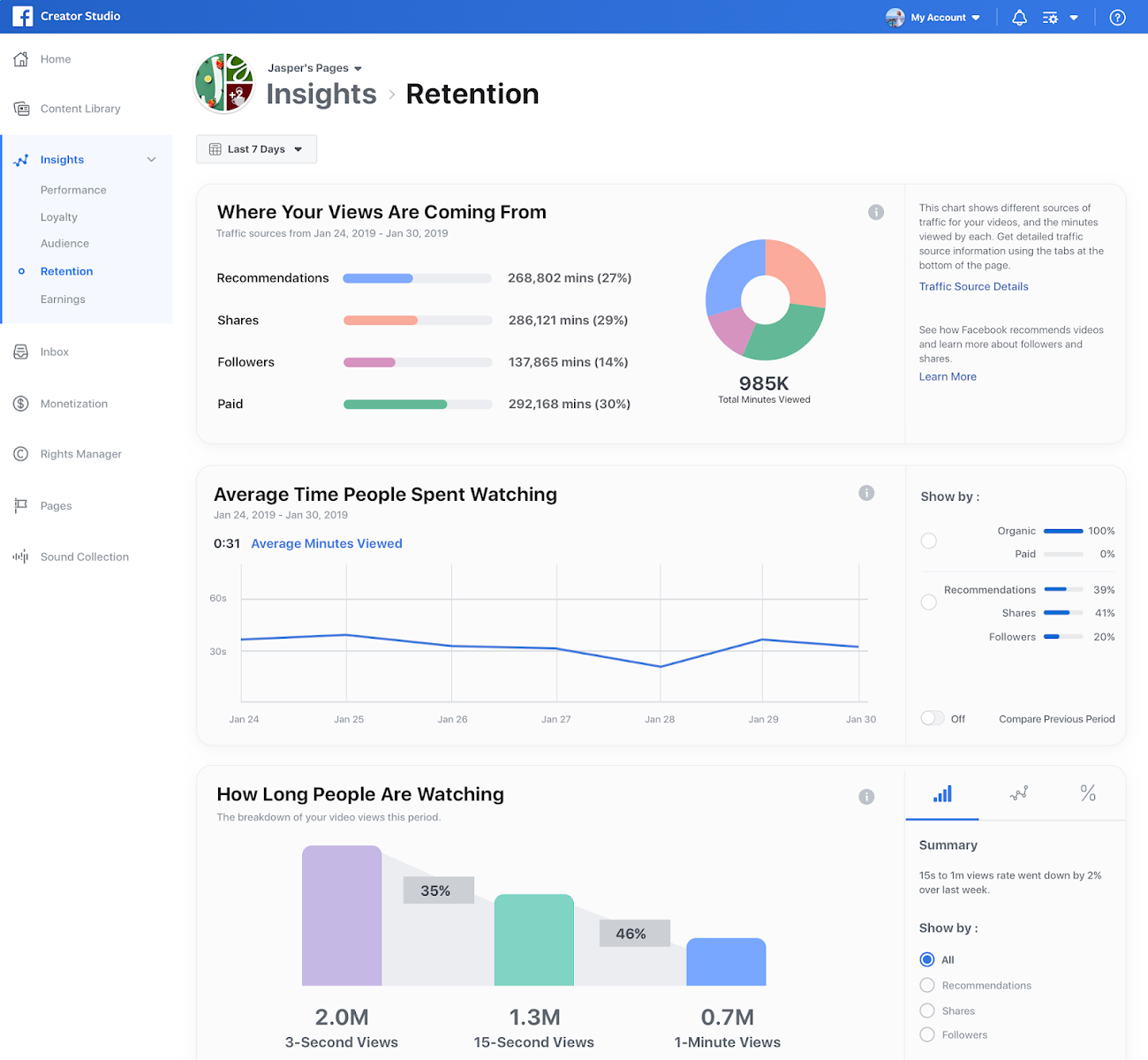Viewport: 1148px width, 1060px height.
Task: Select the Recommendations radio under How Long
Action: tap(927, 985)
